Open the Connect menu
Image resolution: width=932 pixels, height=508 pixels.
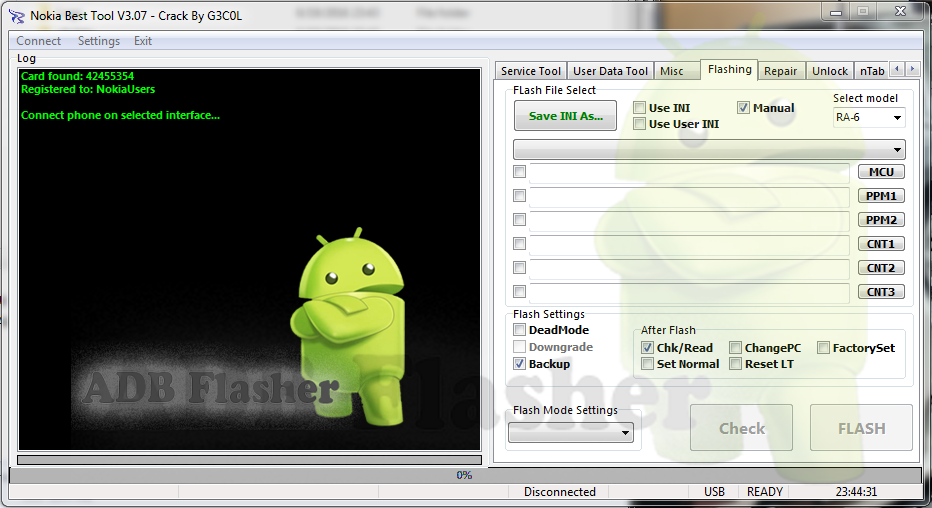pyautogui.click(x=39, y=41)
